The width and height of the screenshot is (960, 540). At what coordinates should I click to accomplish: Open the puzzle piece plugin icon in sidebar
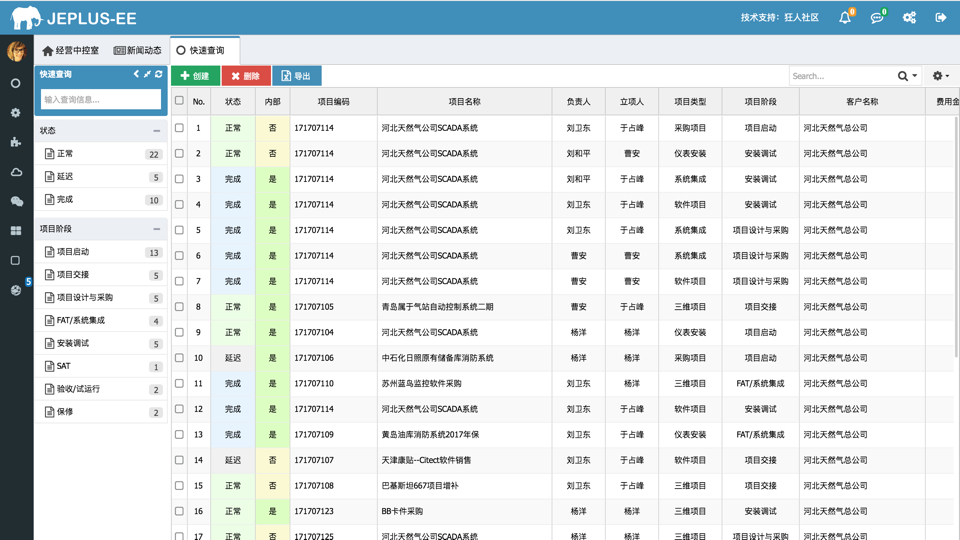[x=16, y=142]
